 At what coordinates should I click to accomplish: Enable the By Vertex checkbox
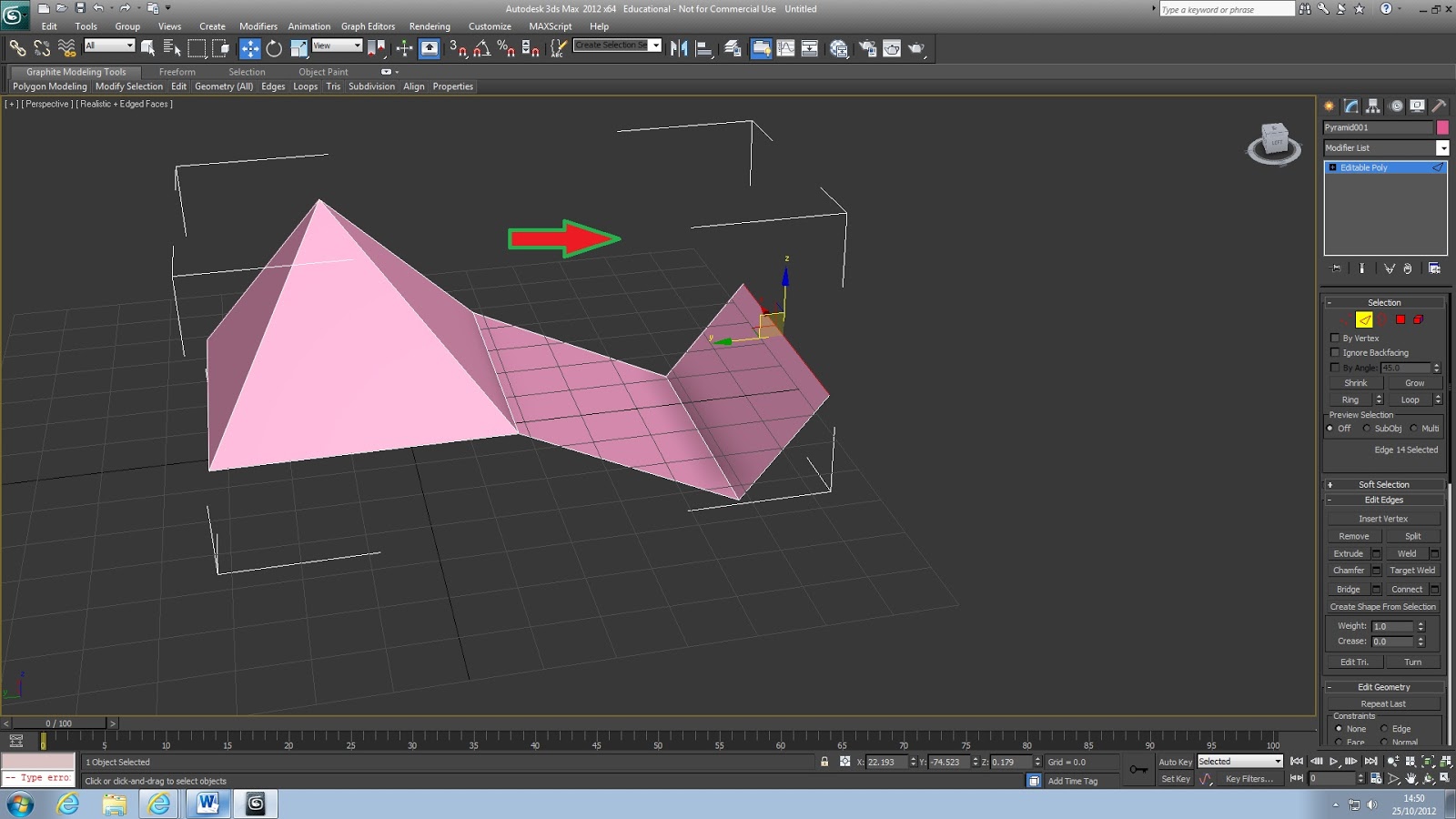(1335, 338)
